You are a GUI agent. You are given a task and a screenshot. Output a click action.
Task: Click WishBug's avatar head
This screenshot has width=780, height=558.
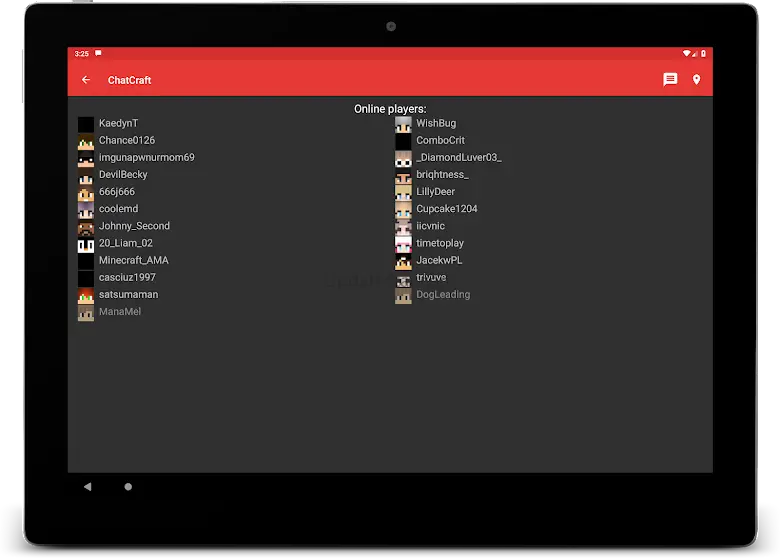click(403, 124)
